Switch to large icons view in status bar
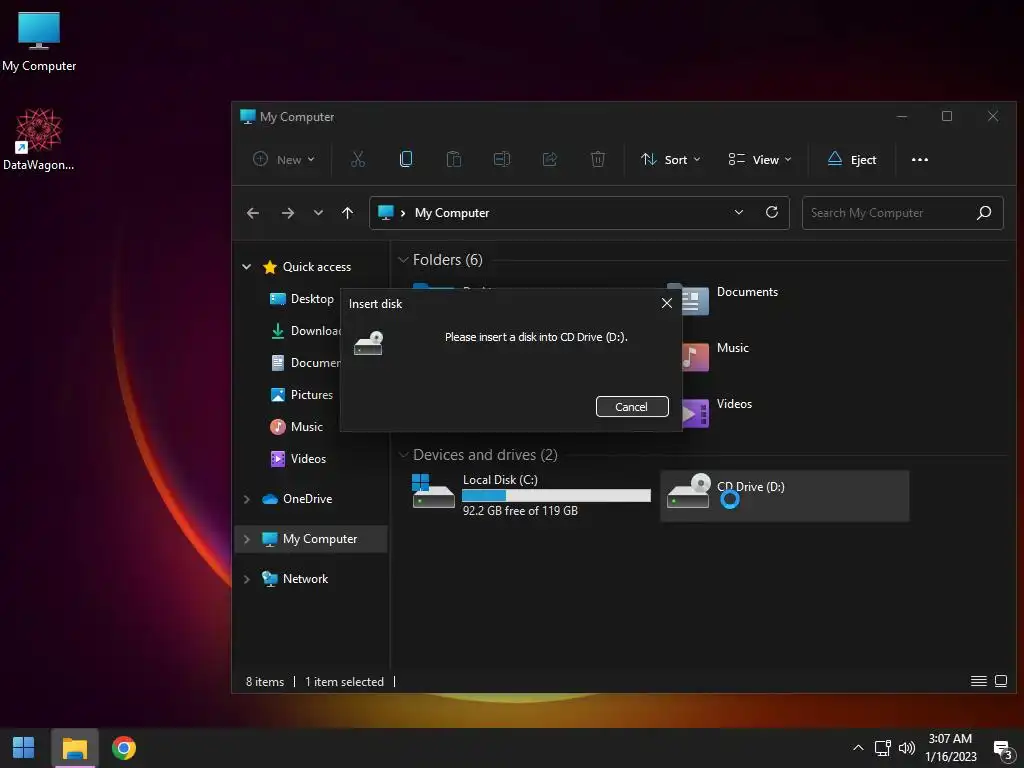 tap(1000, 681)
